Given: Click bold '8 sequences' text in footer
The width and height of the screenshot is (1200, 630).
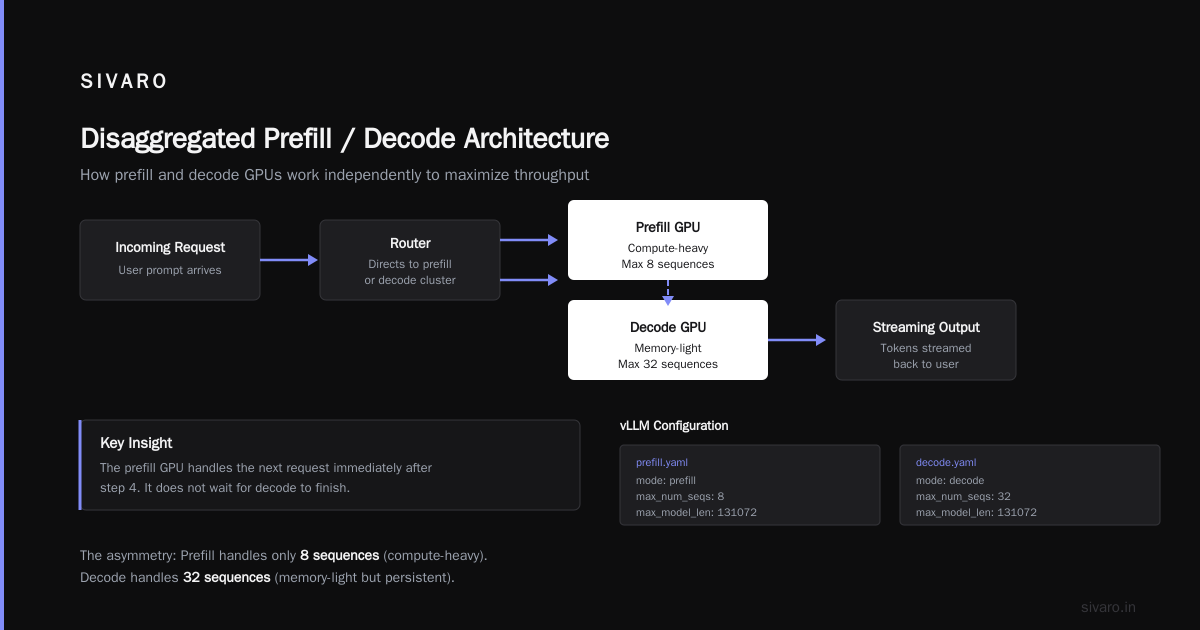Looking at the screenshot, I should click(x=339, y=555).
